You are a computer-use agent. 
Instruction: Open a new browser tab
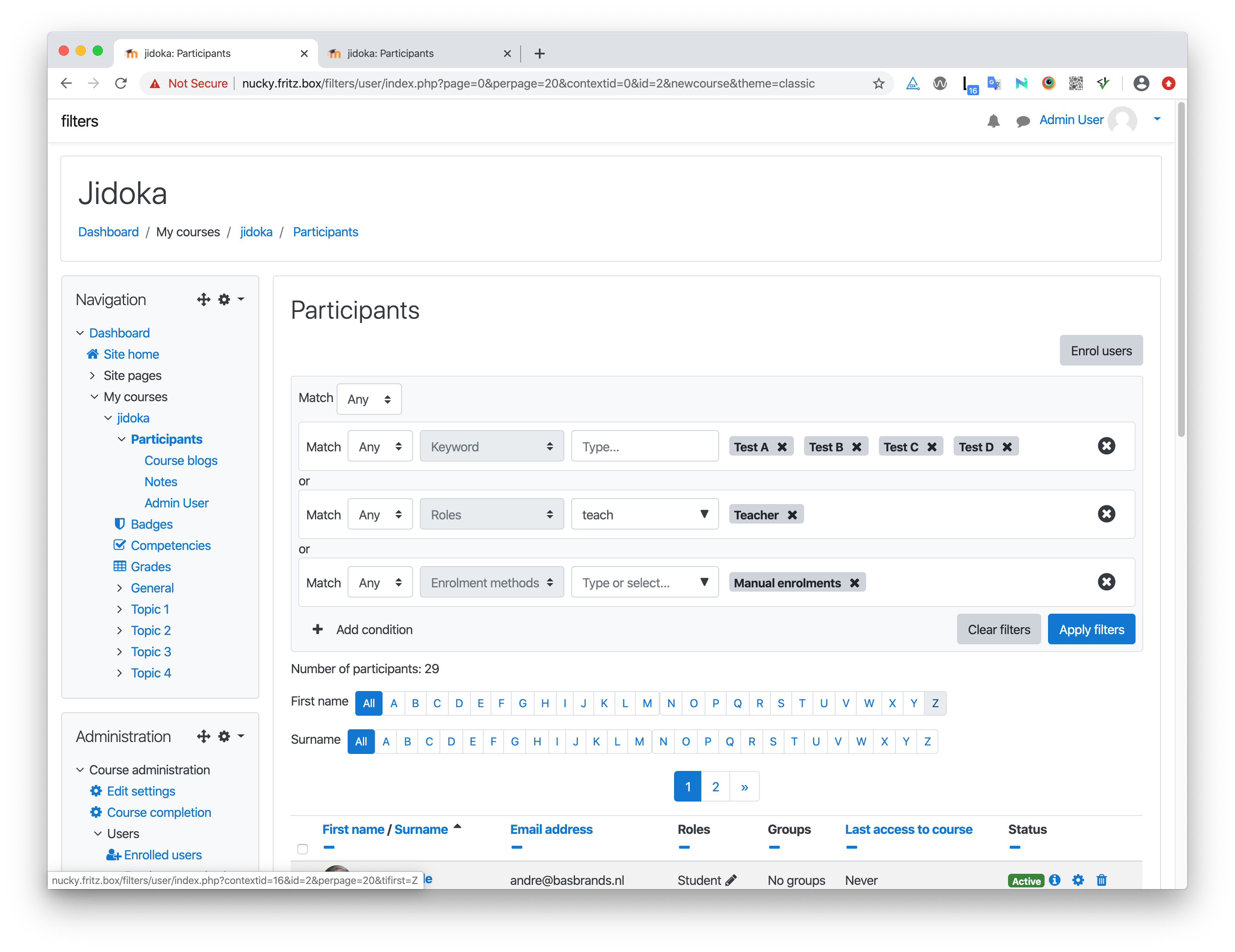[539, 53]
